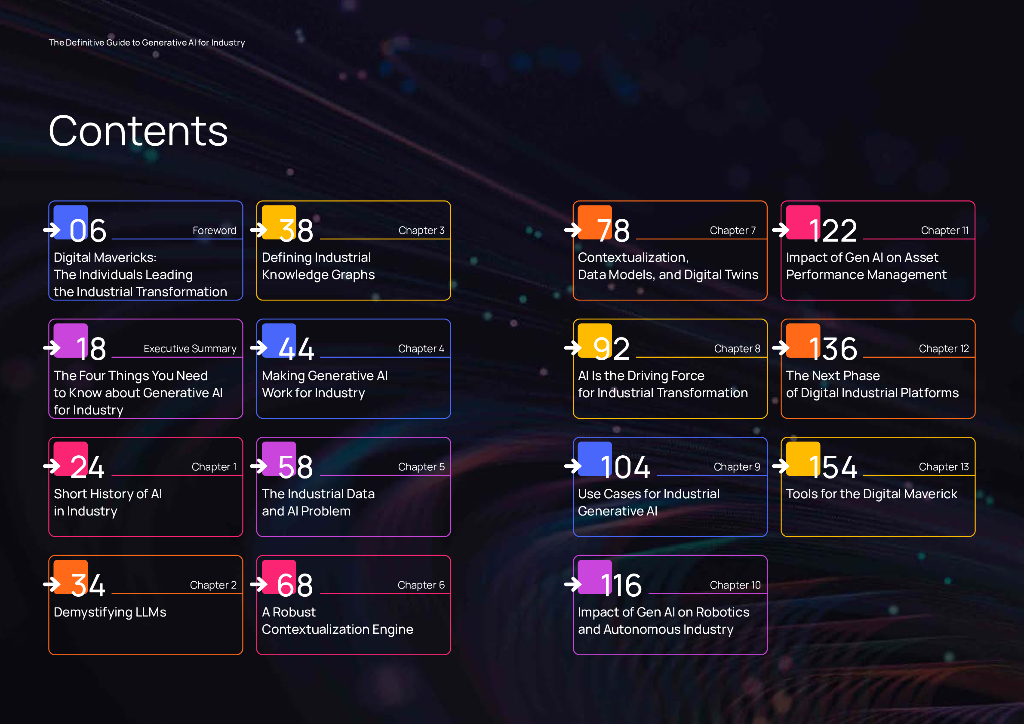Open 'Use Cases for Industrial Generative AI'
This screenshot has width=1024, height=724.
pos(648,503)
